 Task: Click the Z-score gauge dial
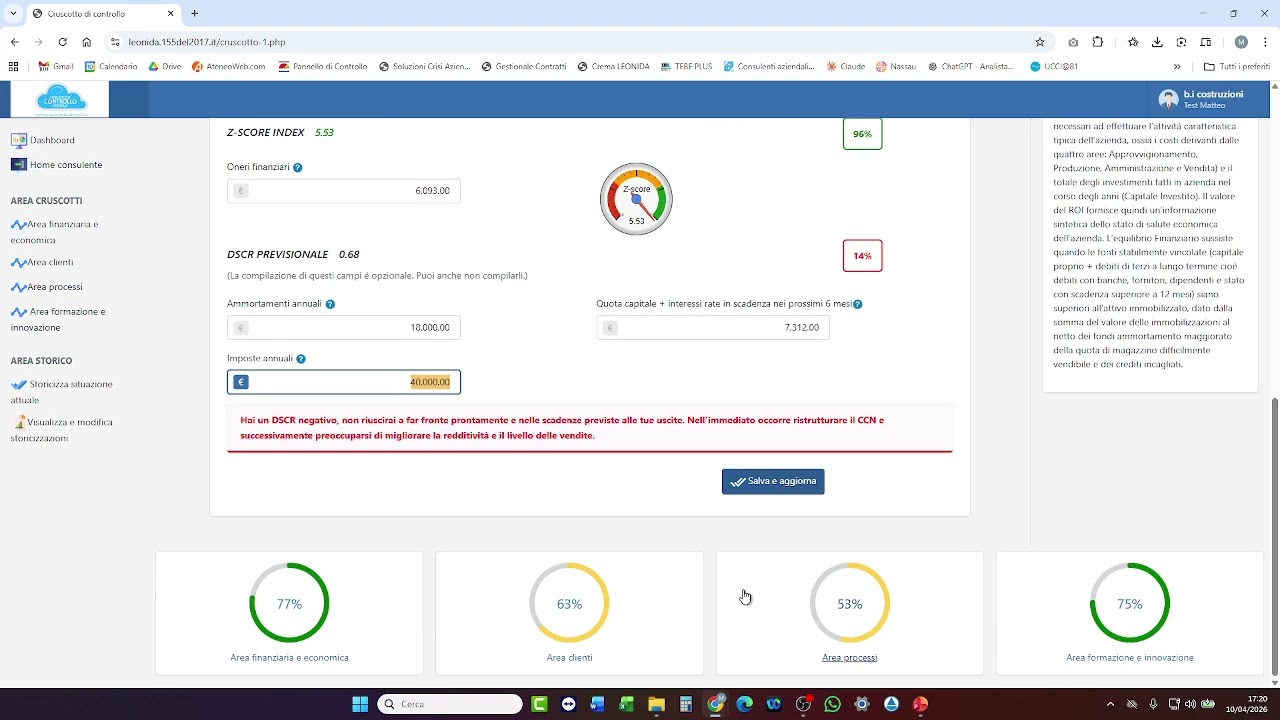coord(636,199)
